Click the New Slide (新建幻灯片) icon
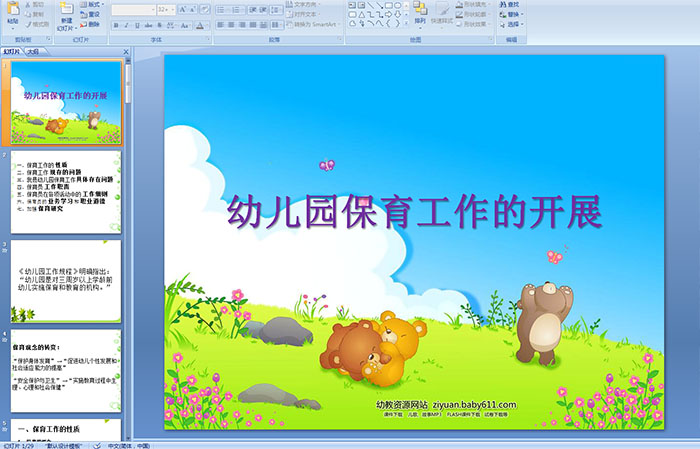 pos(67,8)
